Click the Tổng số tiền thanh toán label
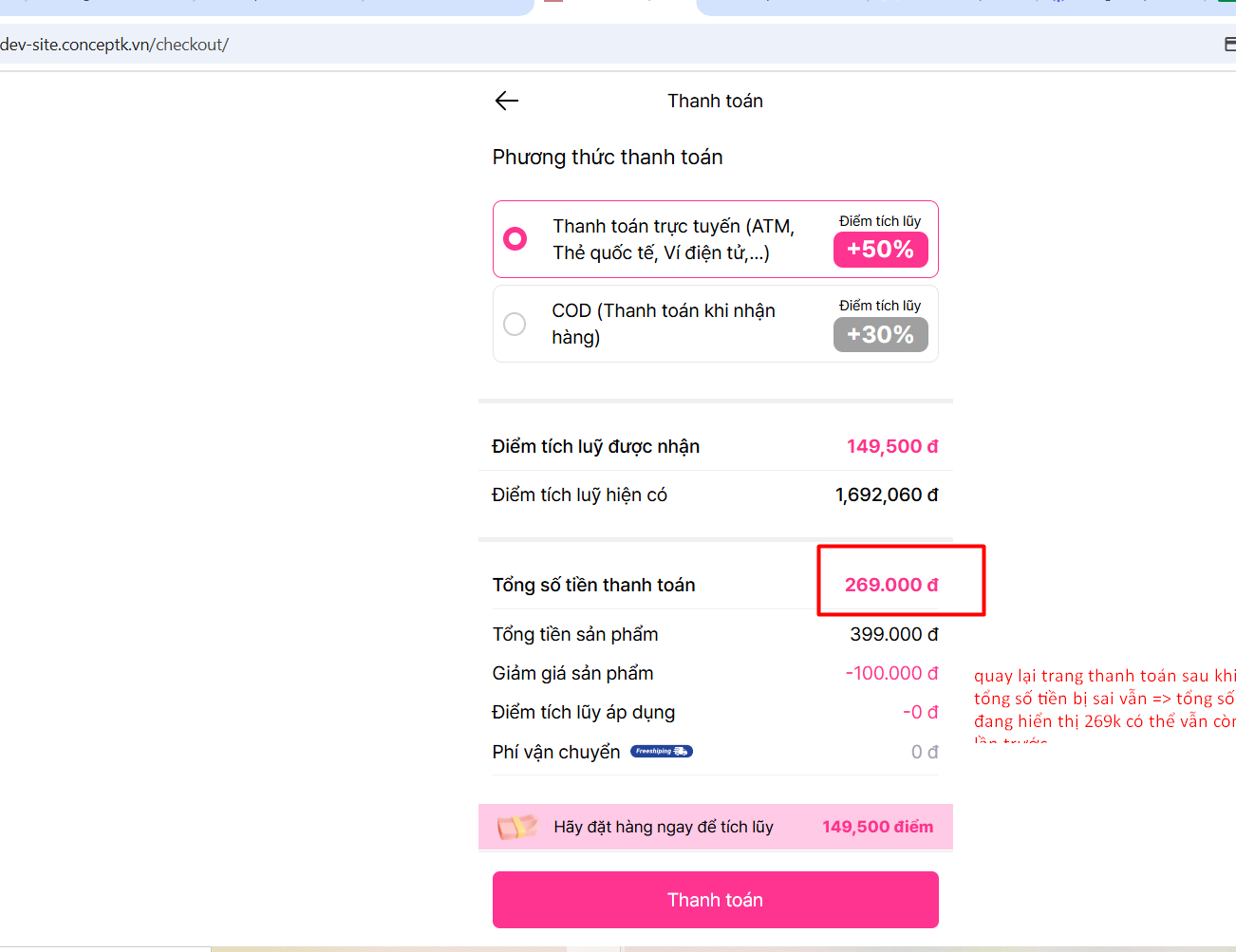The height and width of the screenshot is (952, 1236). pos(593,586)
